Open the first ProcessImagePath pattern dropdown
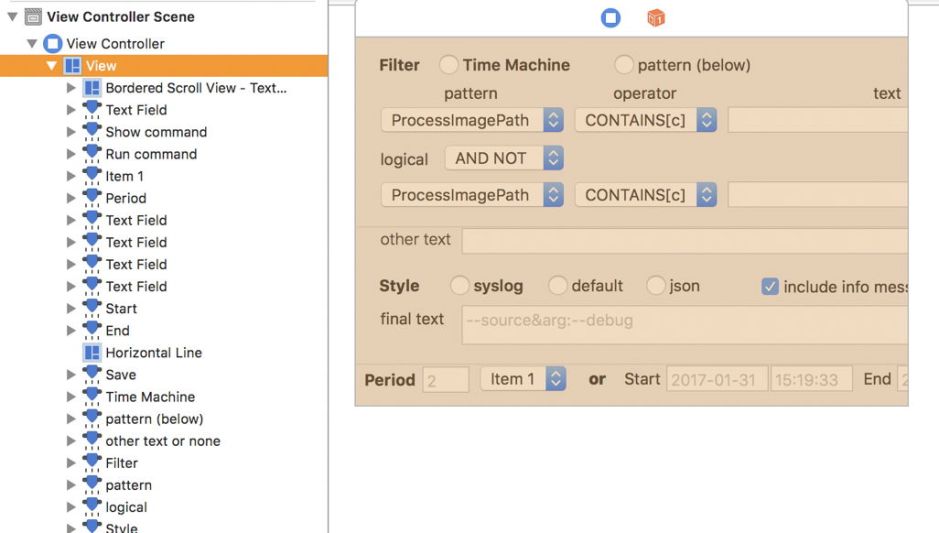The image size is (939, 533). pyautogui.click(x=473, y=120)
